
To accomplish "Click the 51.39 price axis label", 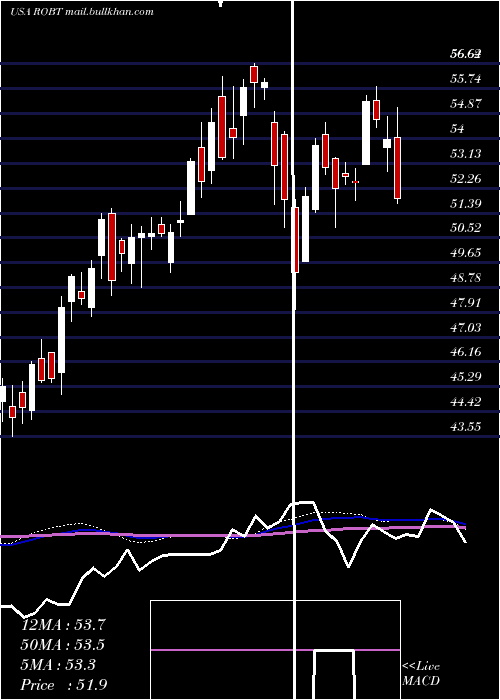I will click(x=466, y=204).
